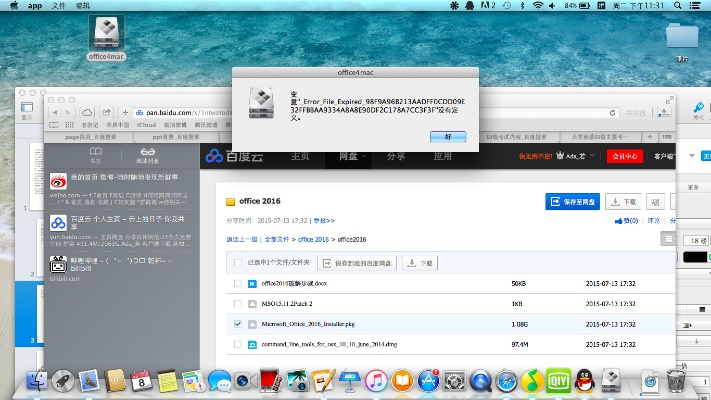This screenshot has height=400, width=711.
Task: Open the Trash in the Dock
Action: (676, 380)
